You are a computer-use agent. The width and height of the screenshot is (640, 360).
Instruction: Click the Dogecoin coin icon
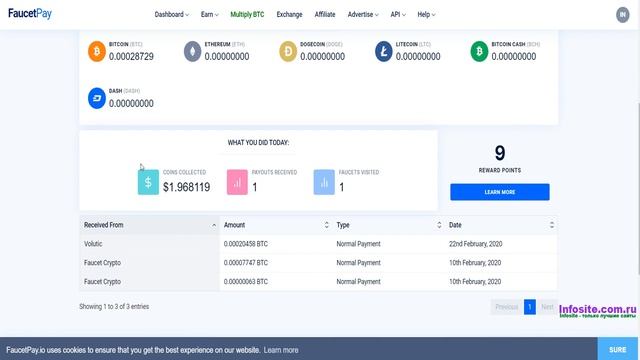click(x=288, y=51)
